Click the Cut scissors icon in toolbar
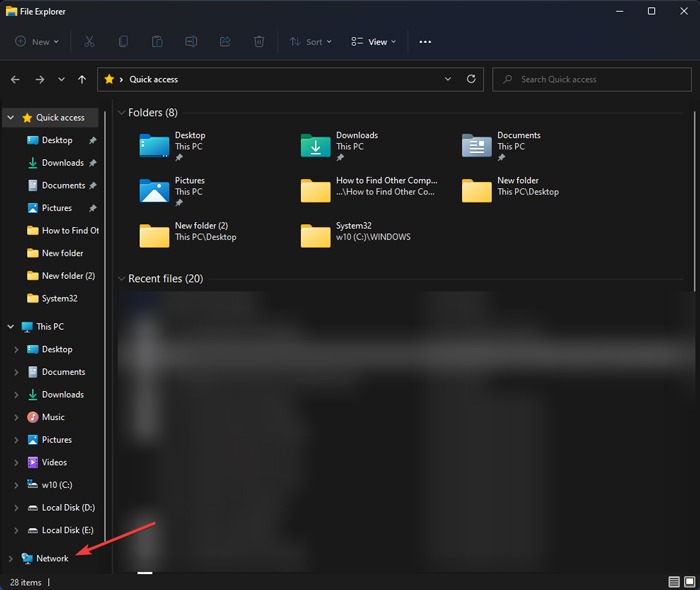Image resolution: width=700 pixels, height=590 pixels. pos(89,42)
